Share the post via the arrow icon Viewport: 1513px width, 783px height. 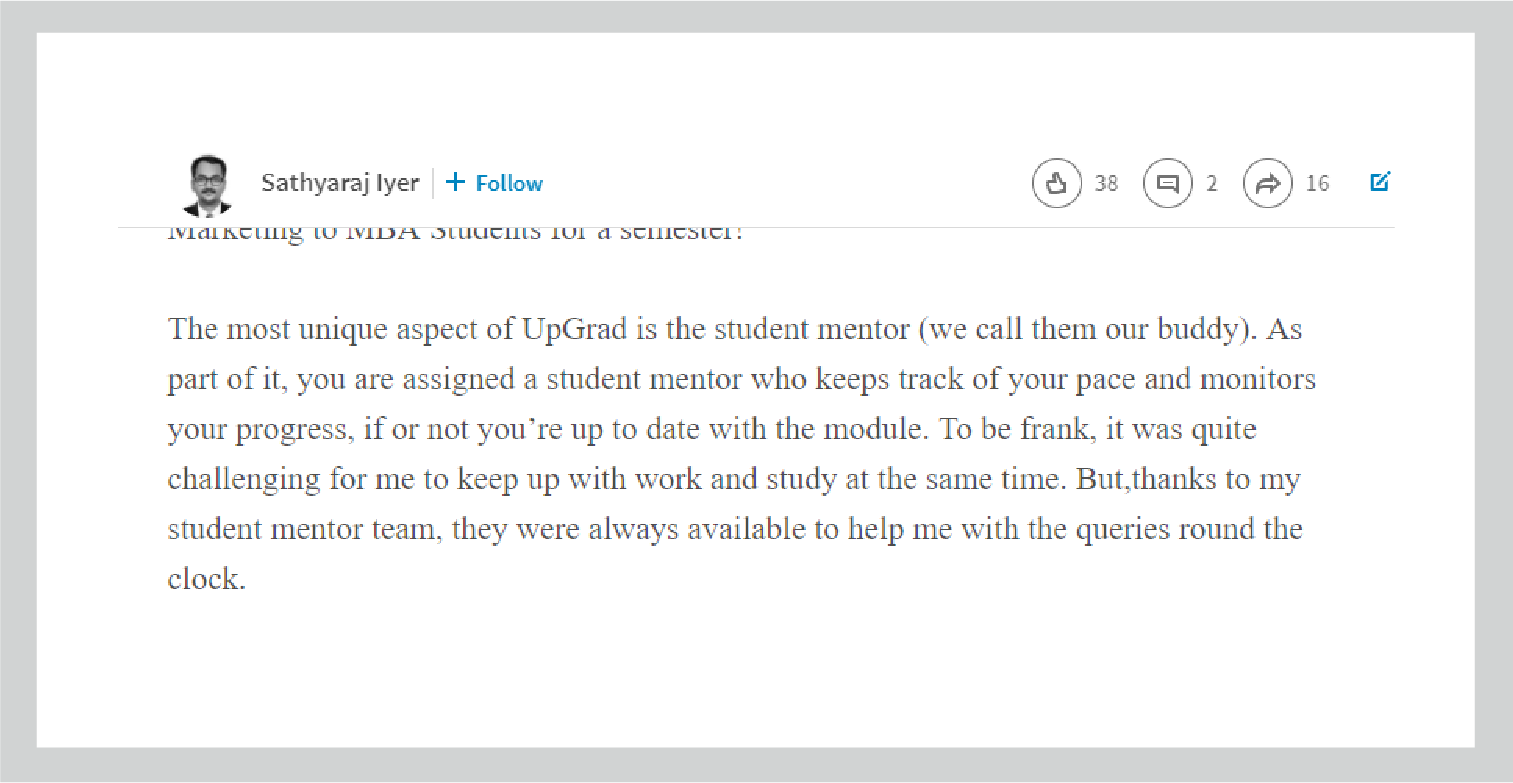(x=1268, y=184)
